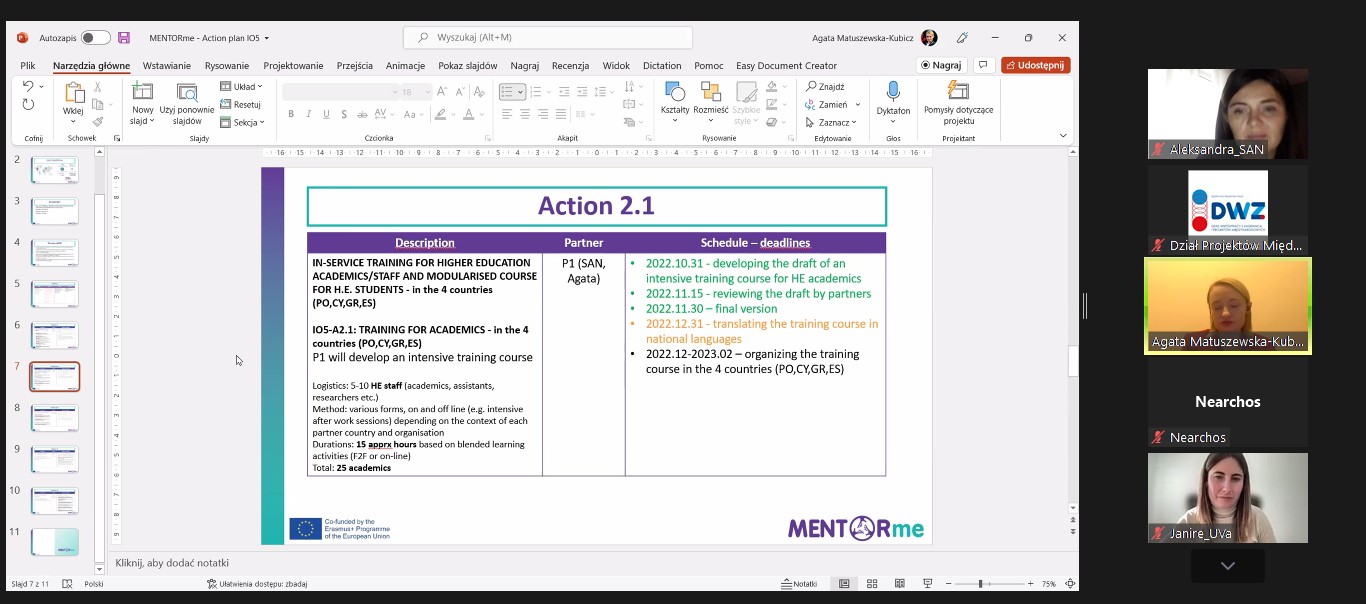Toggle the Autozapis (AutoSave) switch
This screenshot has width=1366, height=604.
[96, 38]
